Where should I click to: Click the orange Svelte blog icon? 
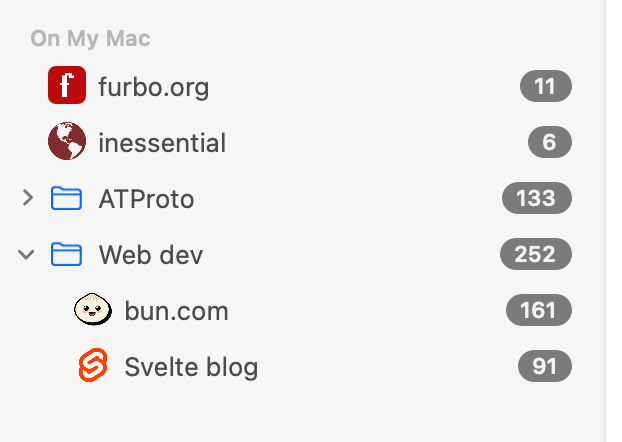(93, 367)
